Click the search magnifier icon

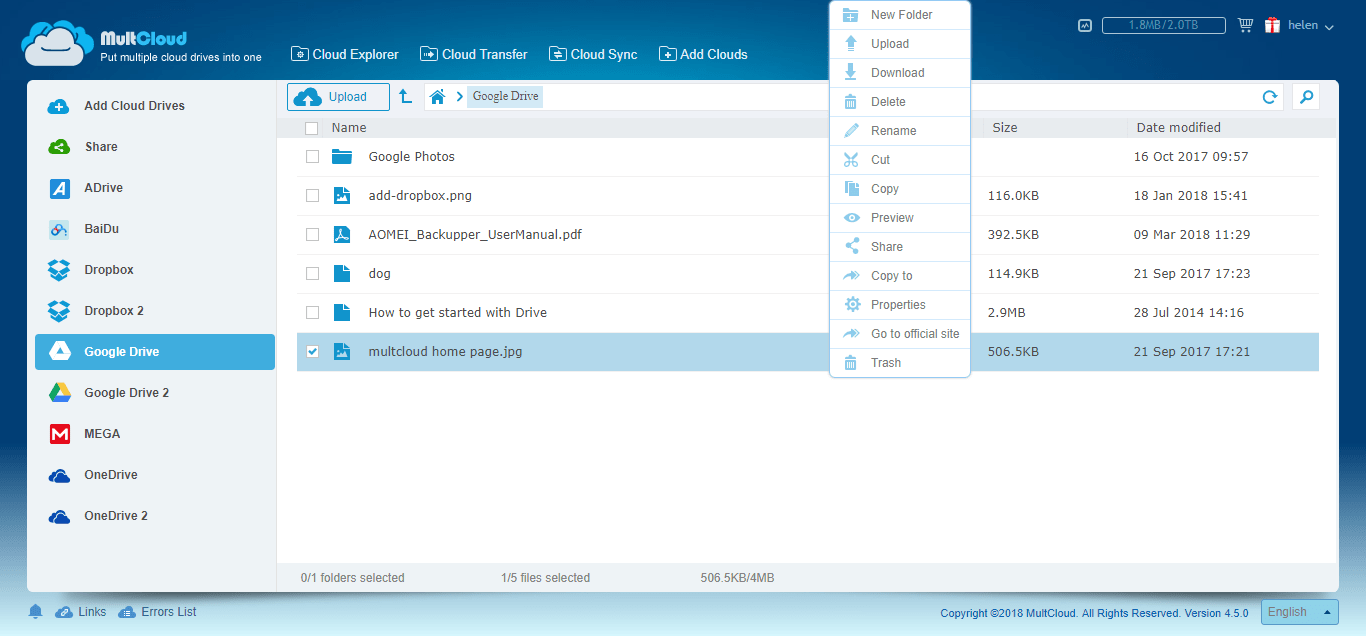[x=1305, y=96]
